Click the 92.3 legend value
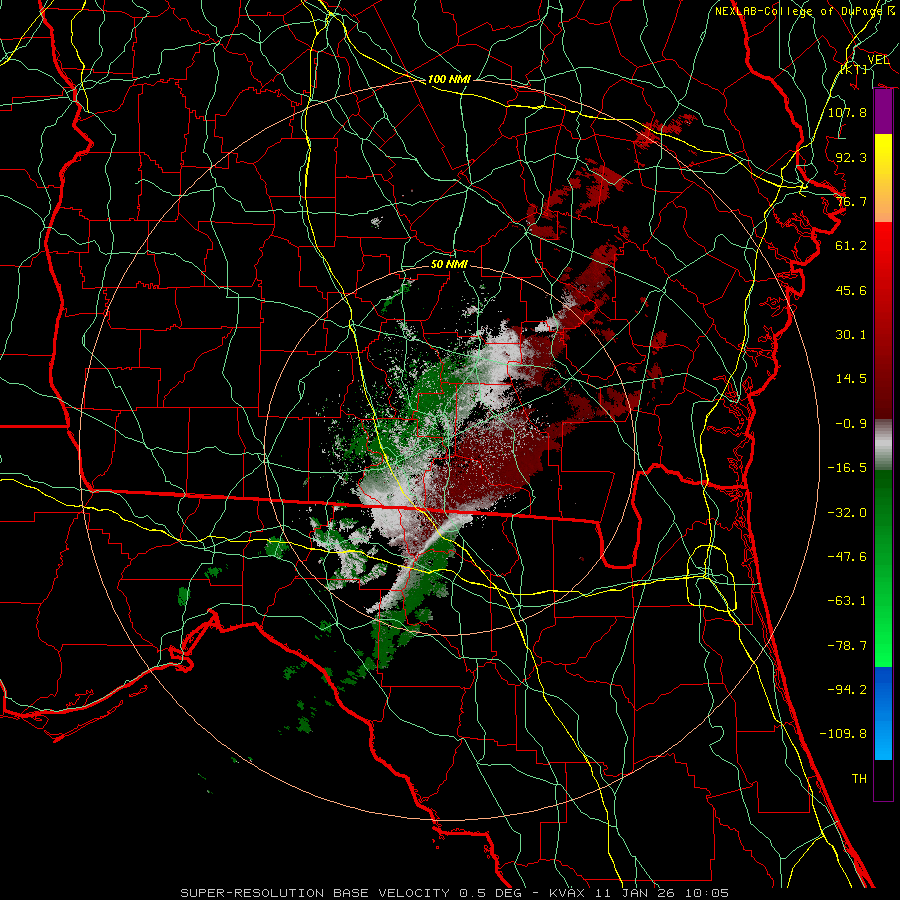Image resolution: width=900 pixels, height=900 pixels. (851, 157)
